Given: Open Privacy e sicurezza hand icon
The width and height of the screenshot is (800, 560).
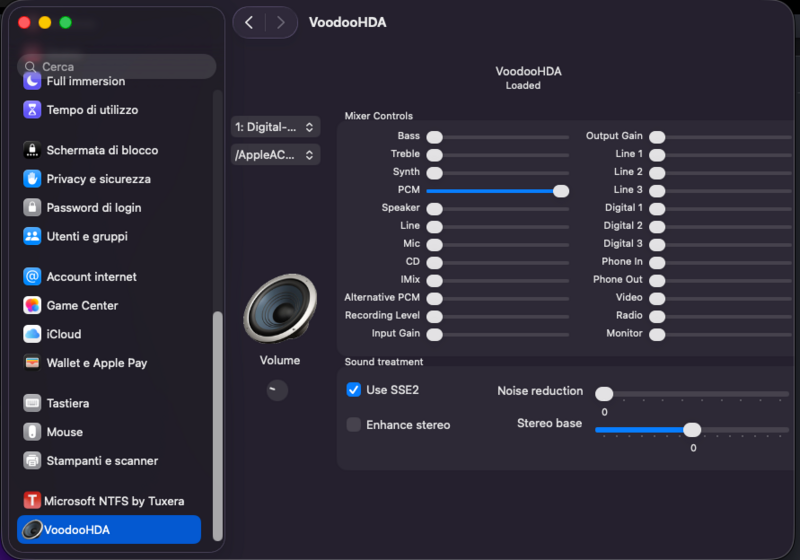Looking at the screenshot, I should click(32, 179).
